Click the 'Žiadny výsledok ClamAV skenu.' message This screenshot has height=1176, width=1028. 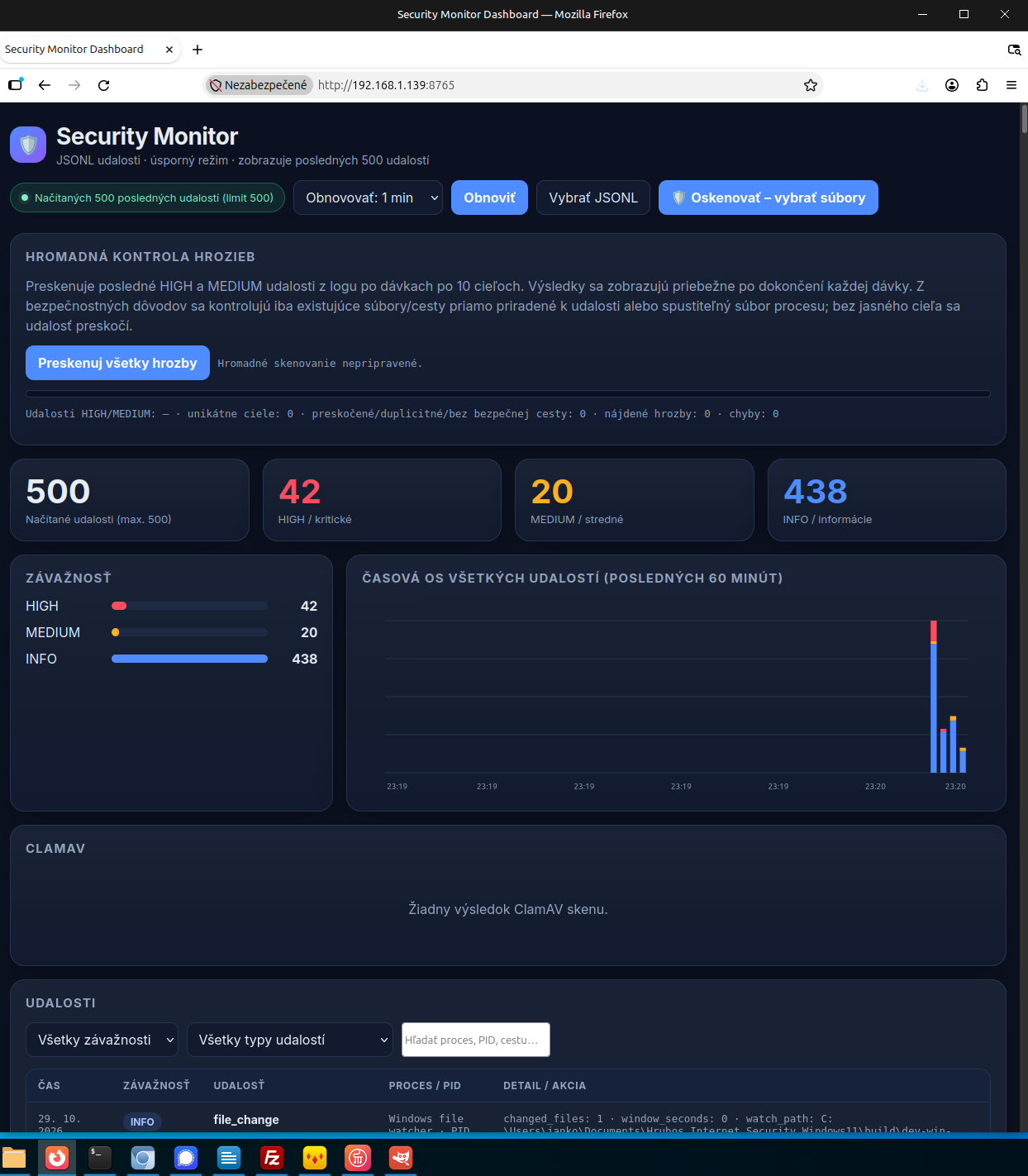tap(508, 909)
